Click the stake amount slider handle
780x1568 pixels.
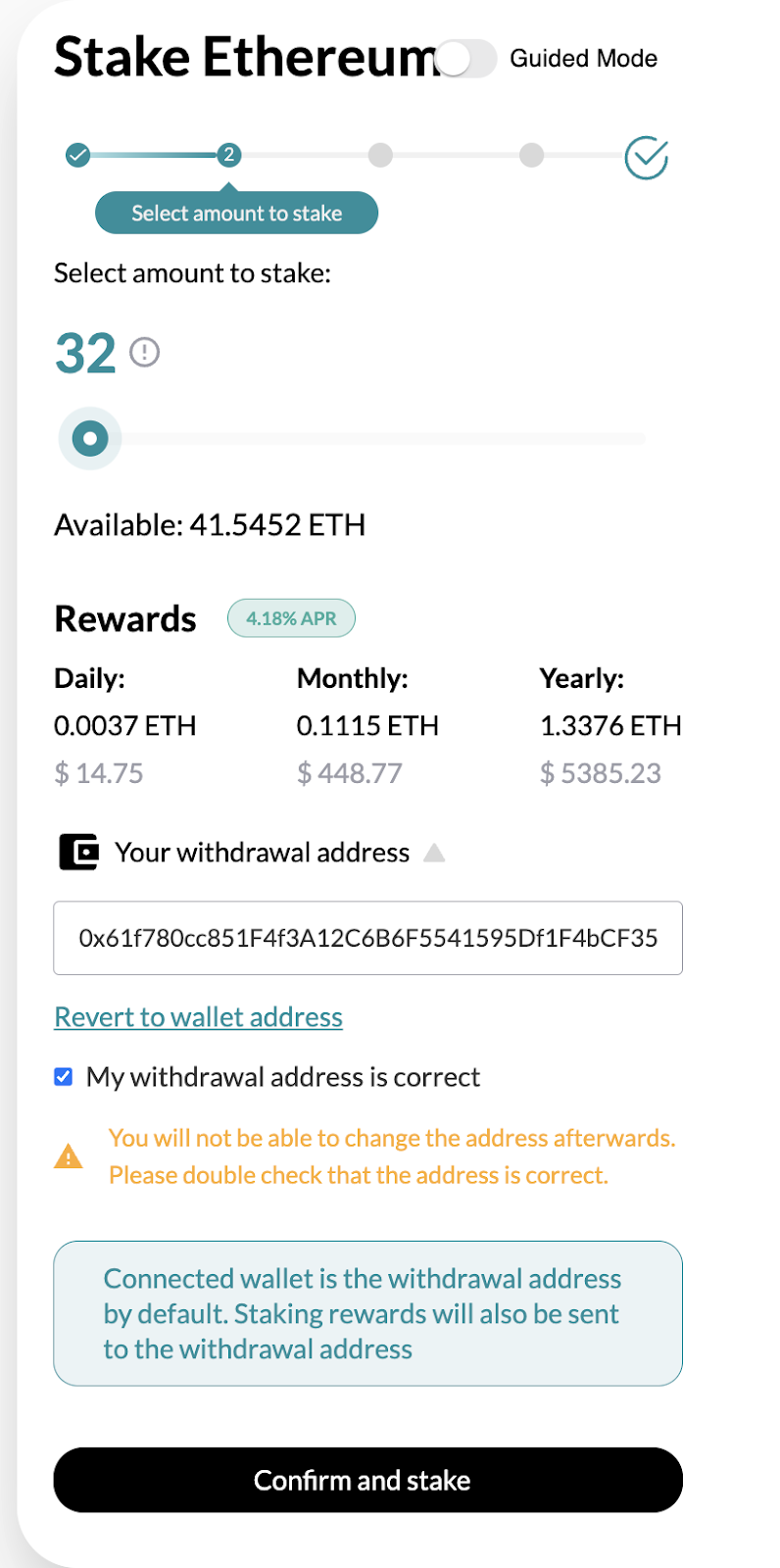coord(89,438)
